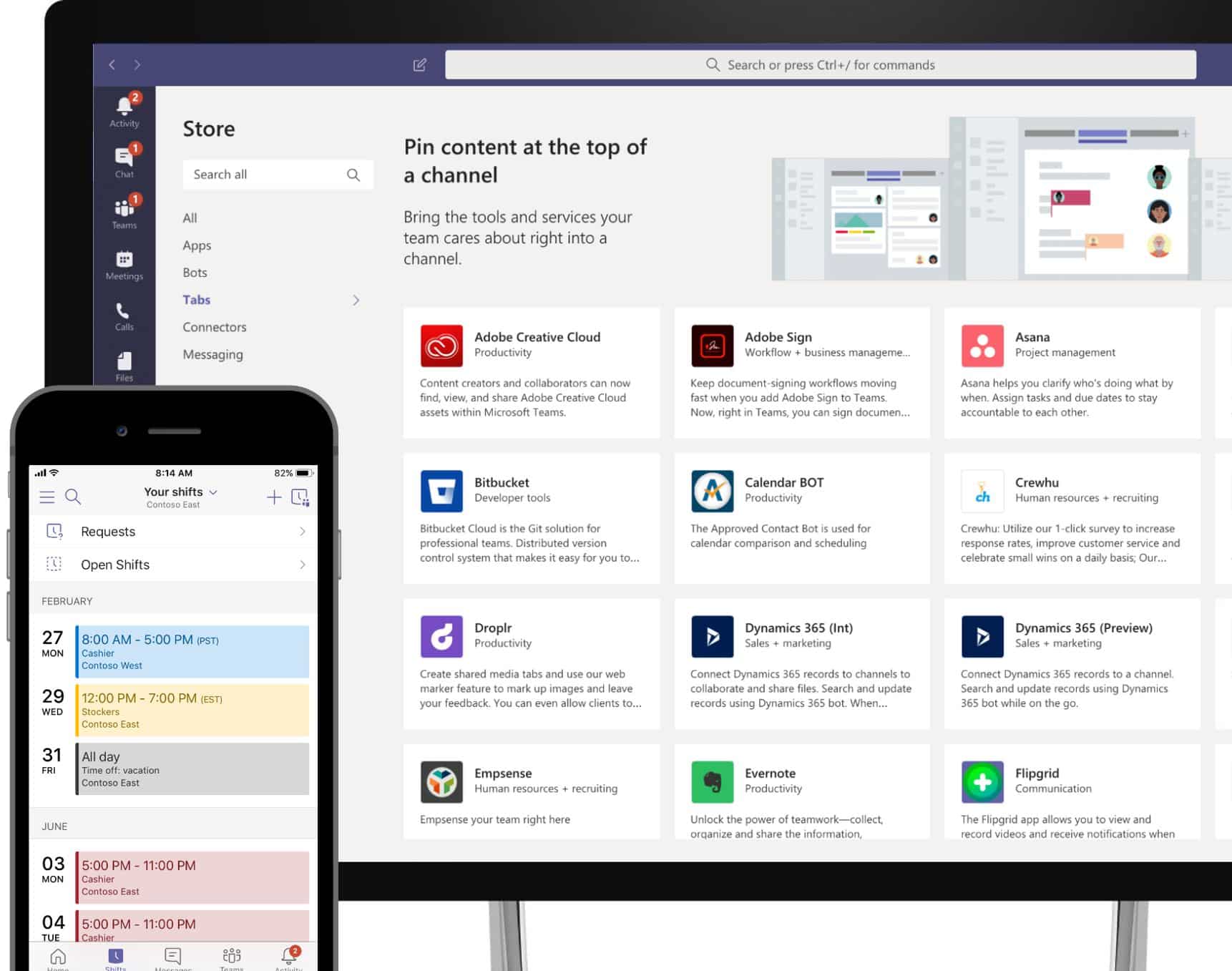The width and height of the screenshot is (1232, 971).
Task: Tap Teams tab on phone bottom bar
Action: tap(232, 959)
